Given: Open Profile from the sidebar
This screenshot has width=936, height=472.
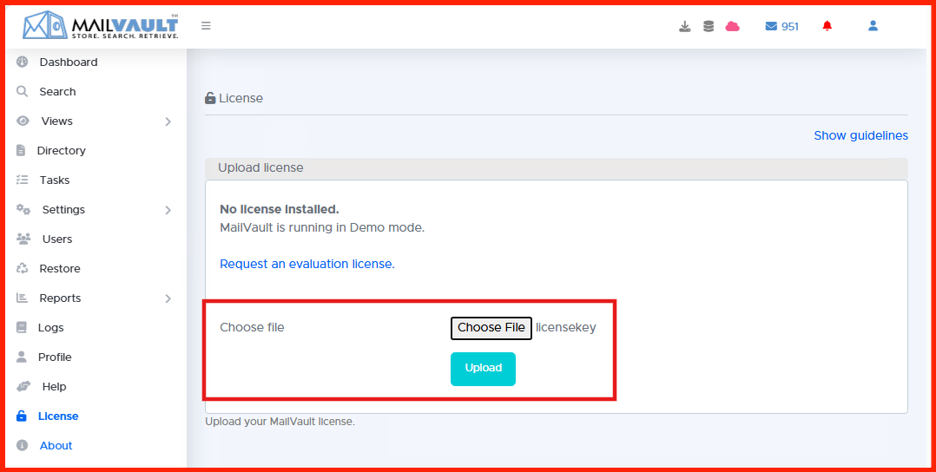Looking at the screenshot, I should pyautogui.click(x=54, y=357).
